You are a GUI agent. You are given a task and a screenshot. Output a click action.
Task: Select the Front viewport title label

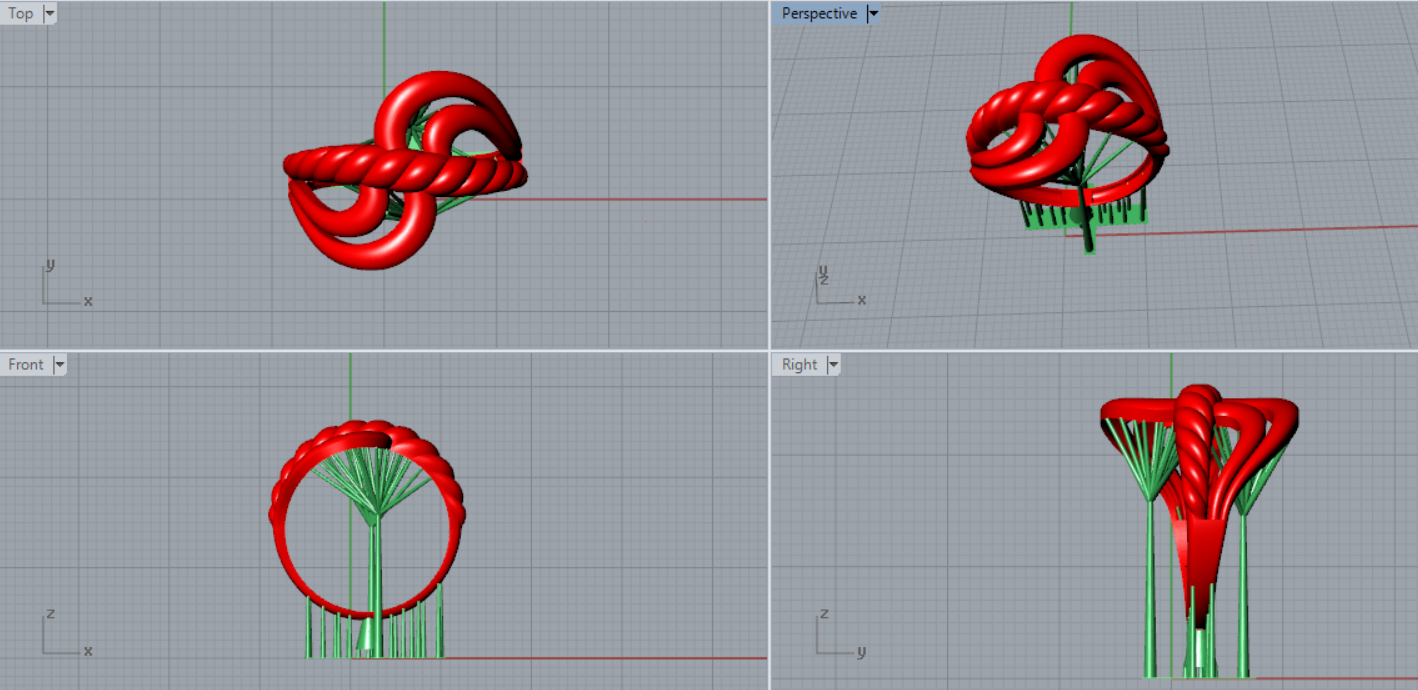point(25,365)
